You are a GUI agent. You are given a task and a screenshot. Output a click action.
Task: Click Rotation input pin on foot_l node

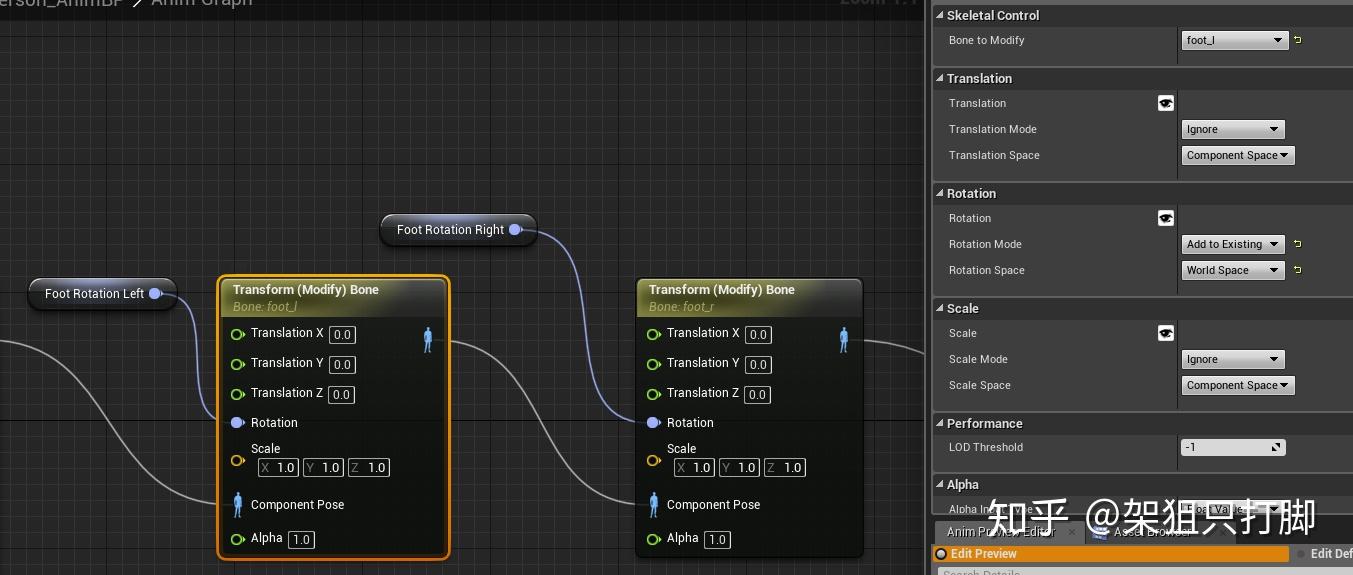(237, 423)
